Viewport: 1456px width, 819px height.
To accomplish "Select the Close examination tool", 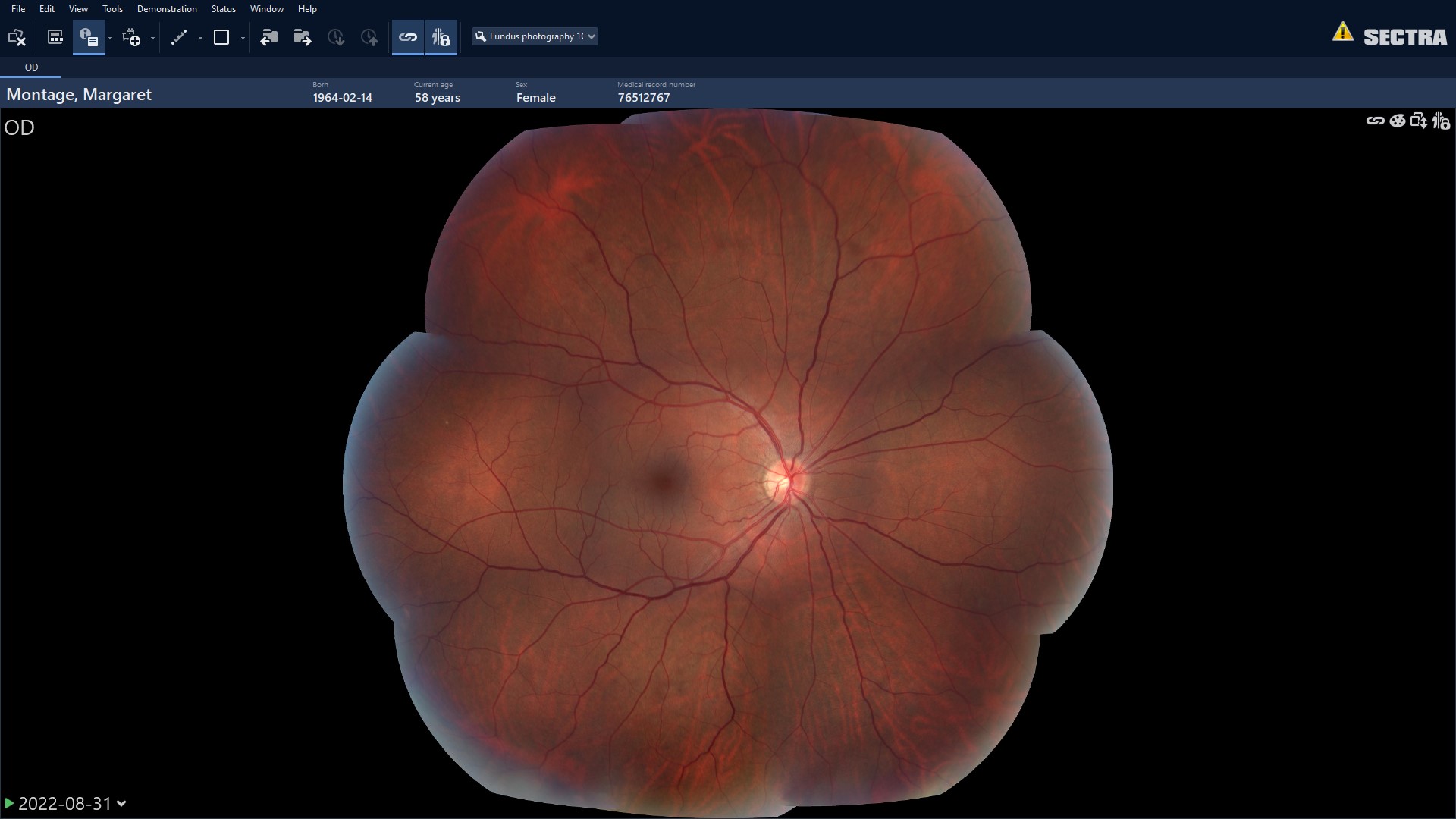I will [17, 37].
